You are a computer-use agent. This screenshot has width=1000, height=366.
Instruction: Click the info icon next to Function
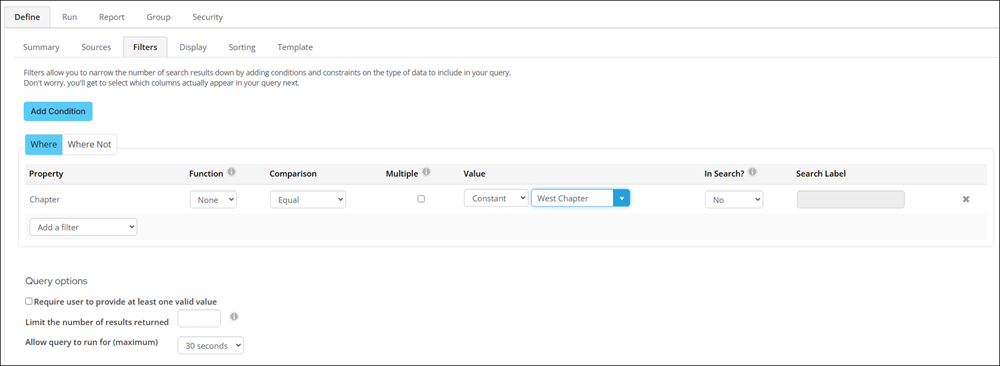tap(232, 172)
